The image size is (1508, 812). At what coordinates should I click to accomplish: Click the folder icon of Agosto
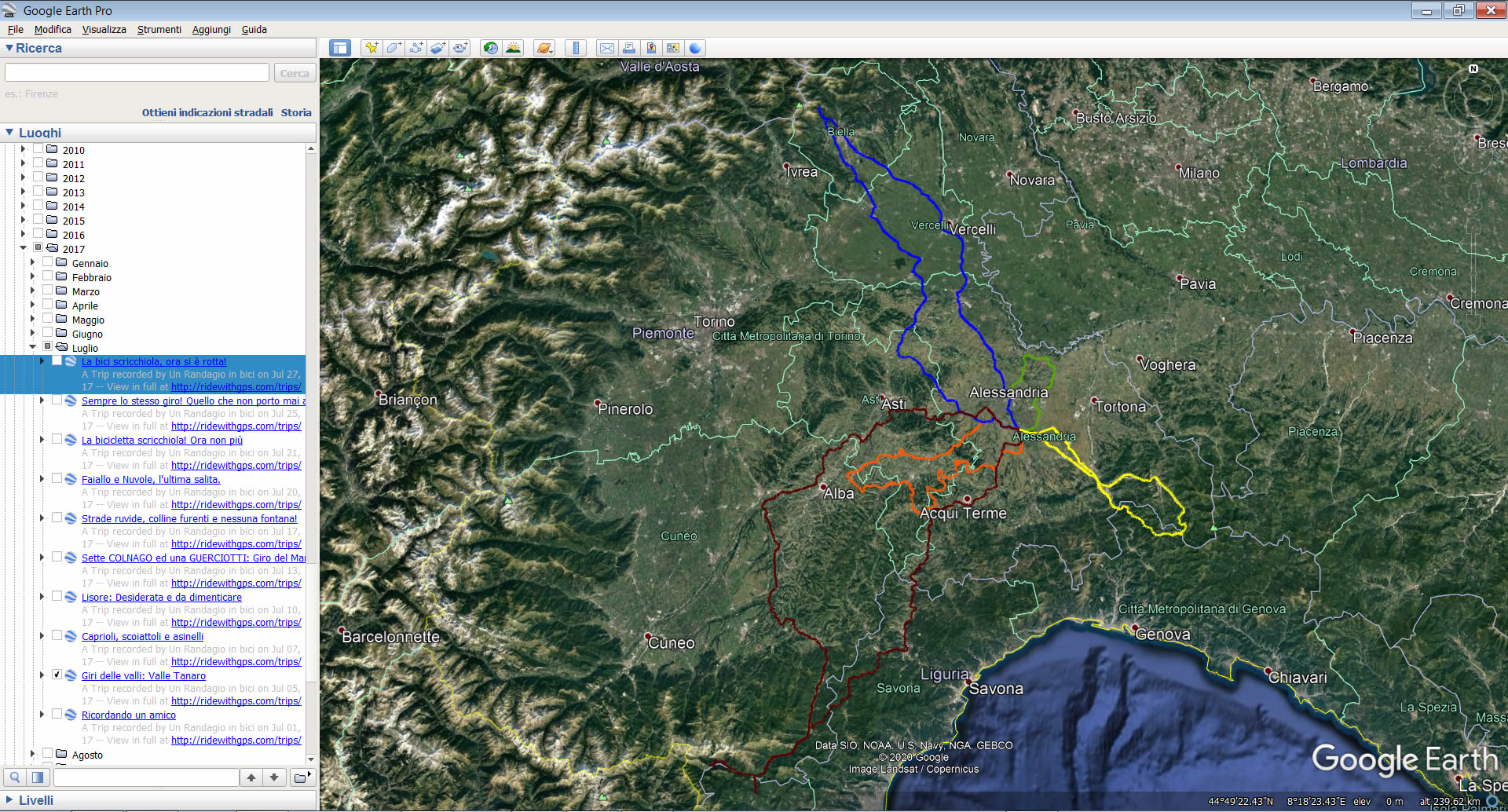[61, 754]
